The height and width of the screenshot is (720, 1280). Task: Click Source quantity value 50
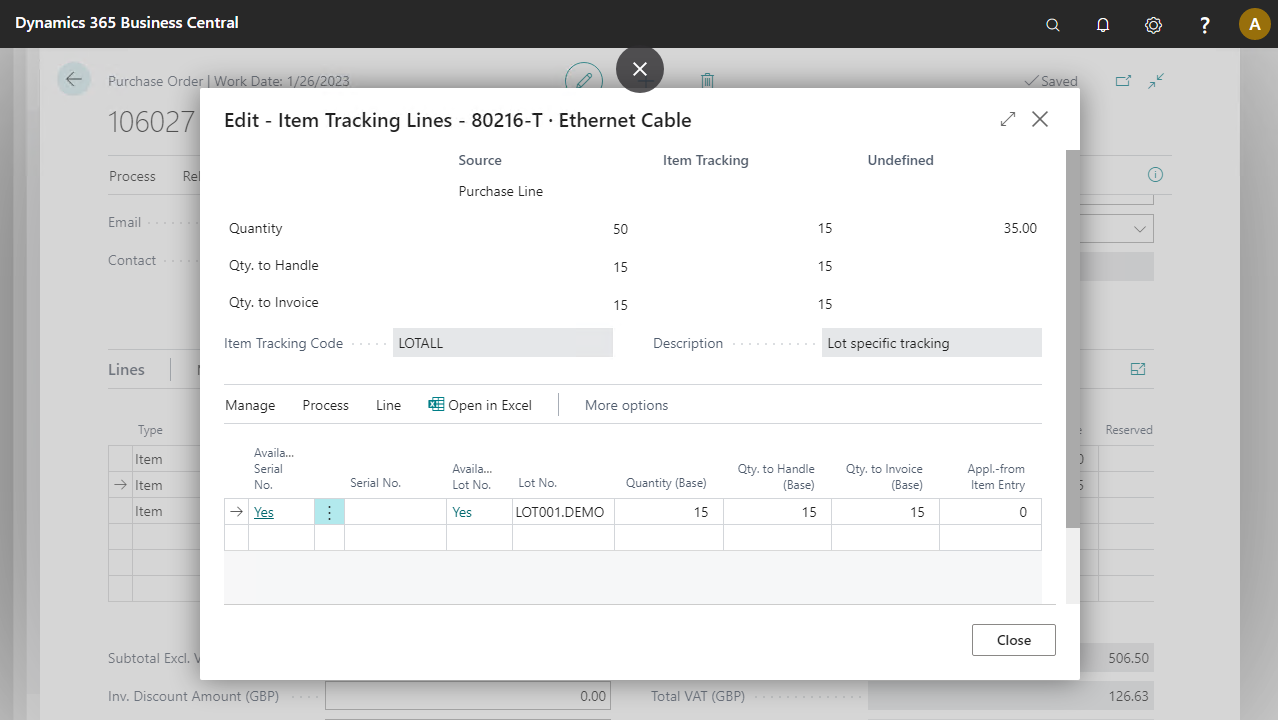[620, 229]
